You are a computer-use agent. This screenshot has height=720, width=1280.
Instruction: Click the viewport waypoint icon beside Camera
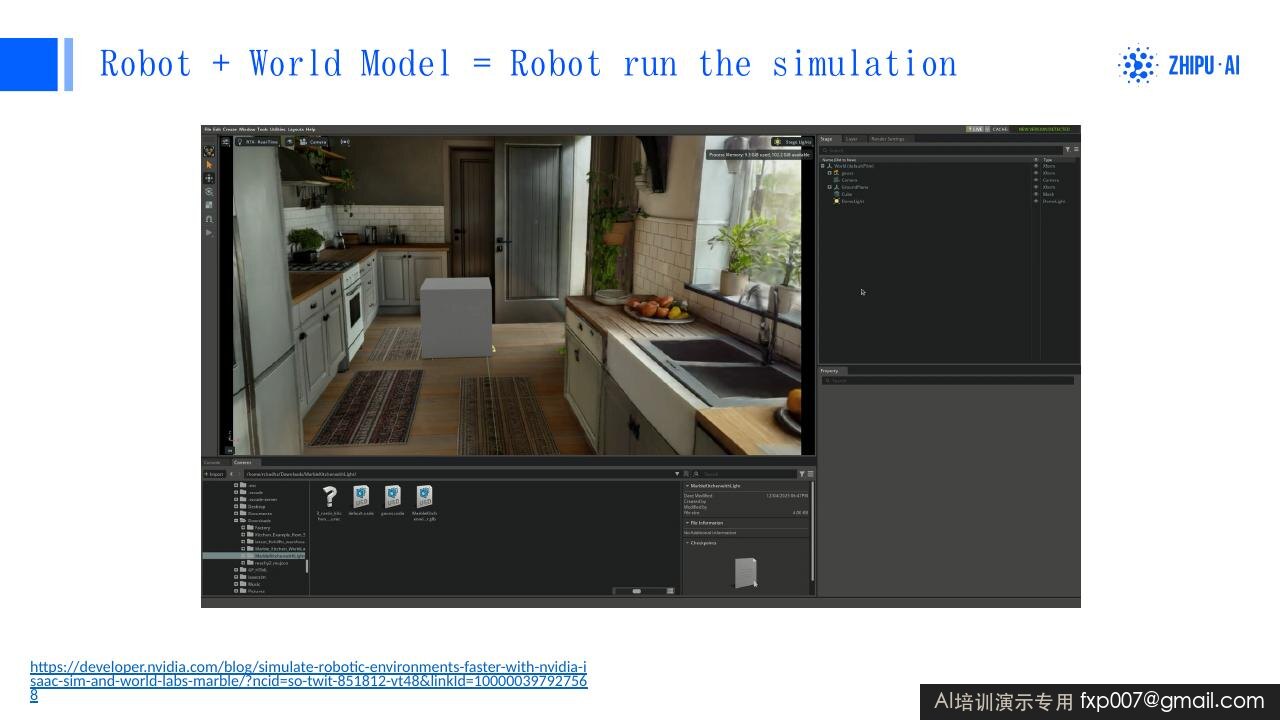point(345,142)
